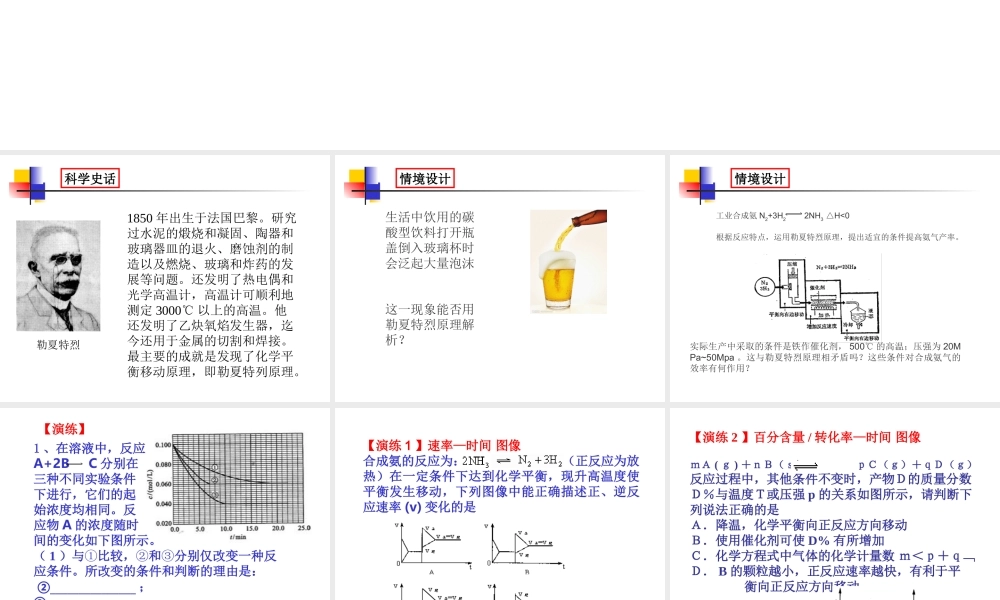Select the equation line 工业合成氨 N₂+3H₂
The image size is (1000, 600).
783,216
